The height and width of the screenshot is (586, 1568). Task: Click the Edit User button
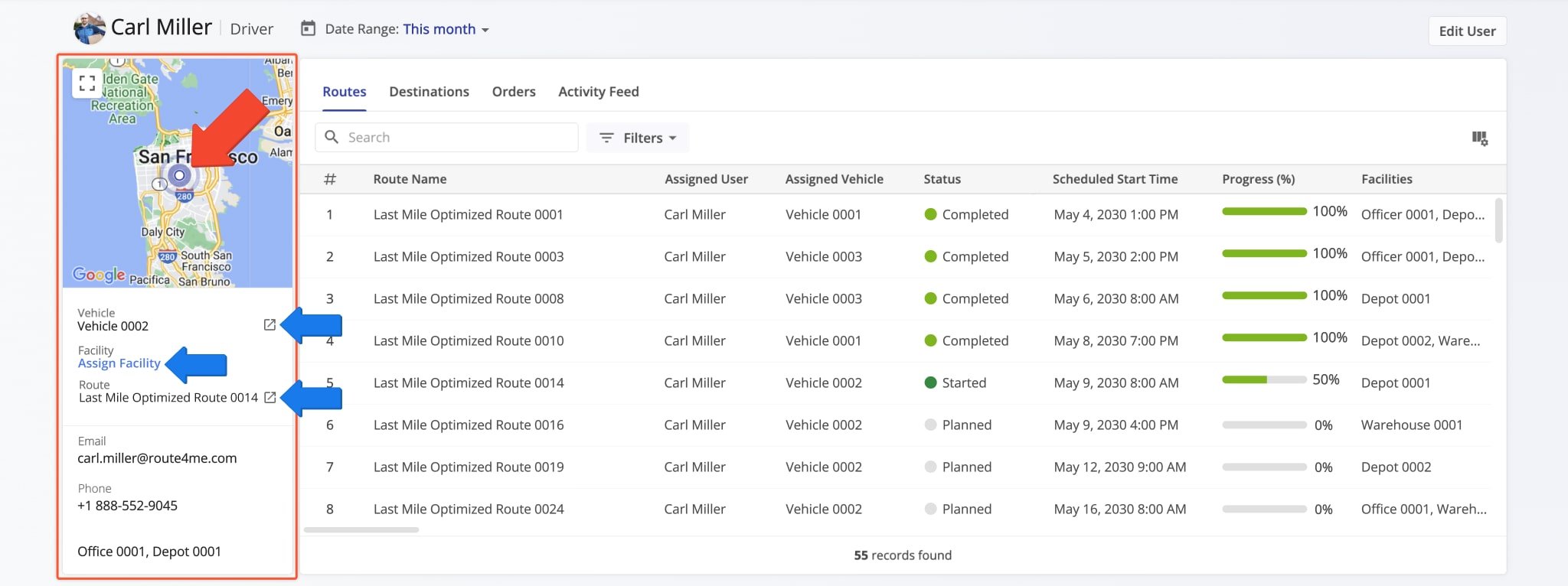1467,31
